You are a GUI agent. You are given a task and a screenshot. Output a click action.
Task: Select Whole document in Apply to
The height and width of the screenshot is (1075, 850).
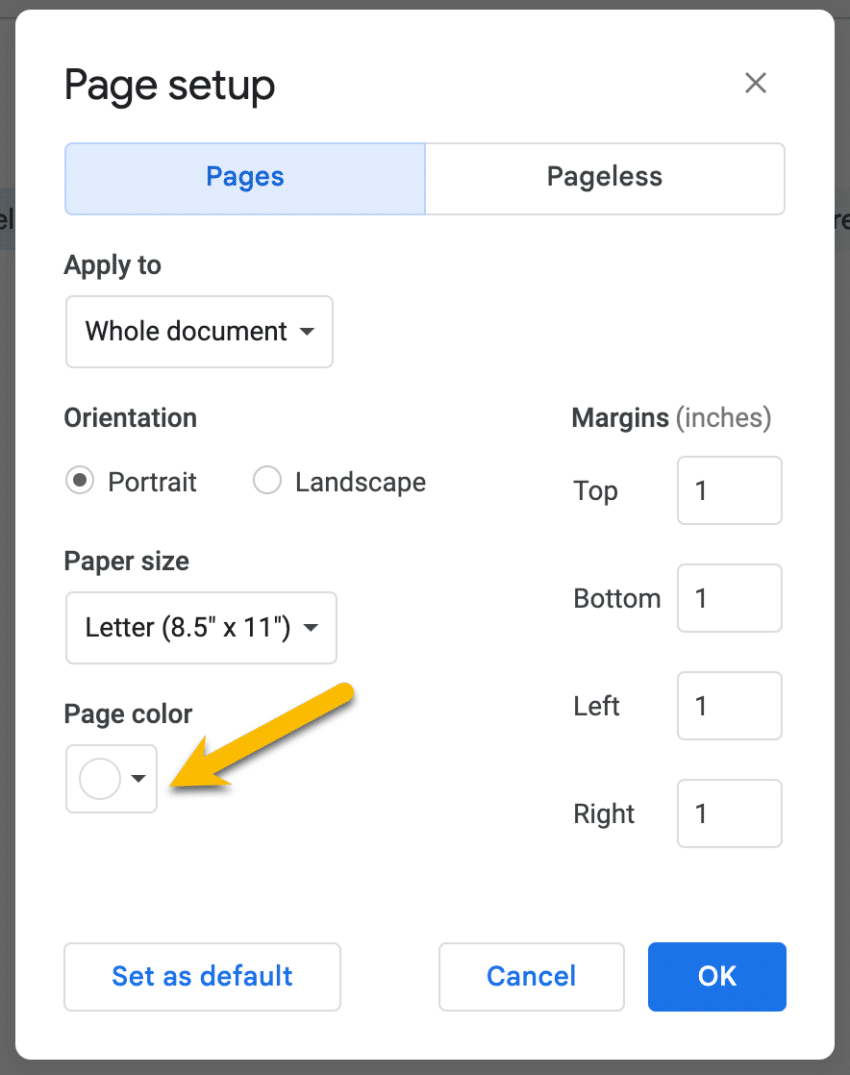(x=198, y=332)
